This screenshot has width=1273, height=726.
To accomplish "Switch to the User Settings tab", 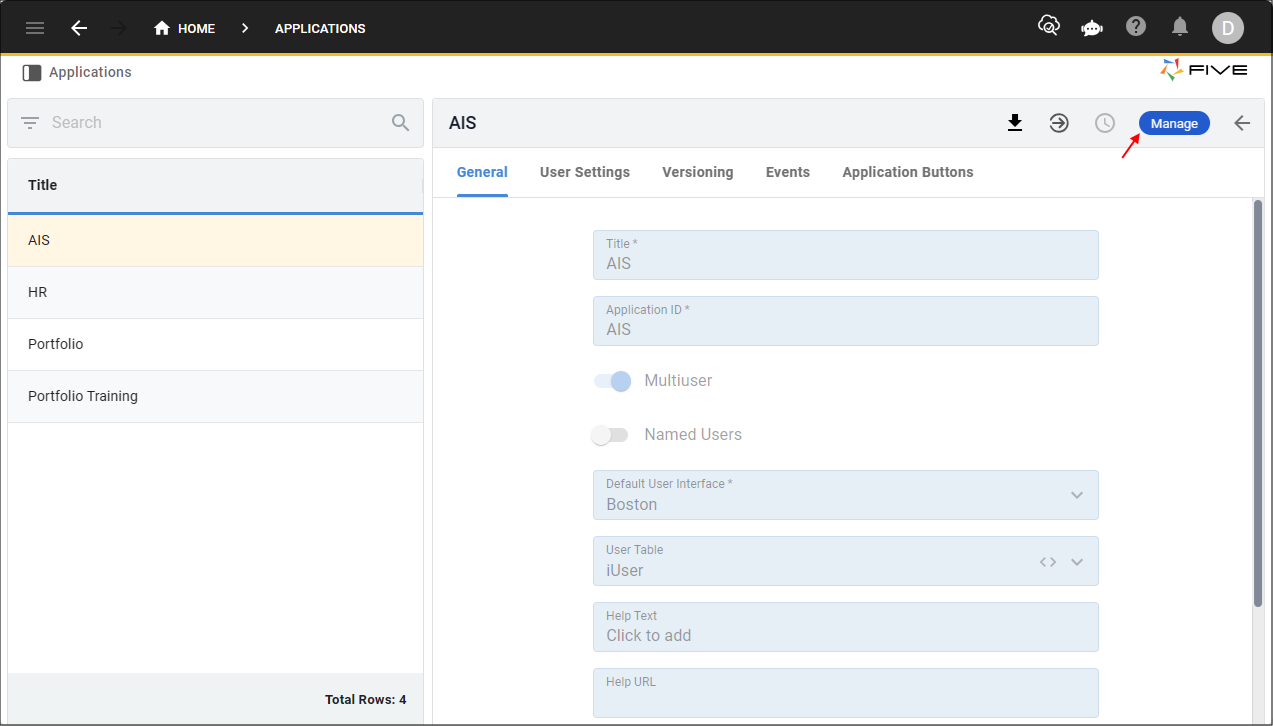I will [x=585, y=172].
